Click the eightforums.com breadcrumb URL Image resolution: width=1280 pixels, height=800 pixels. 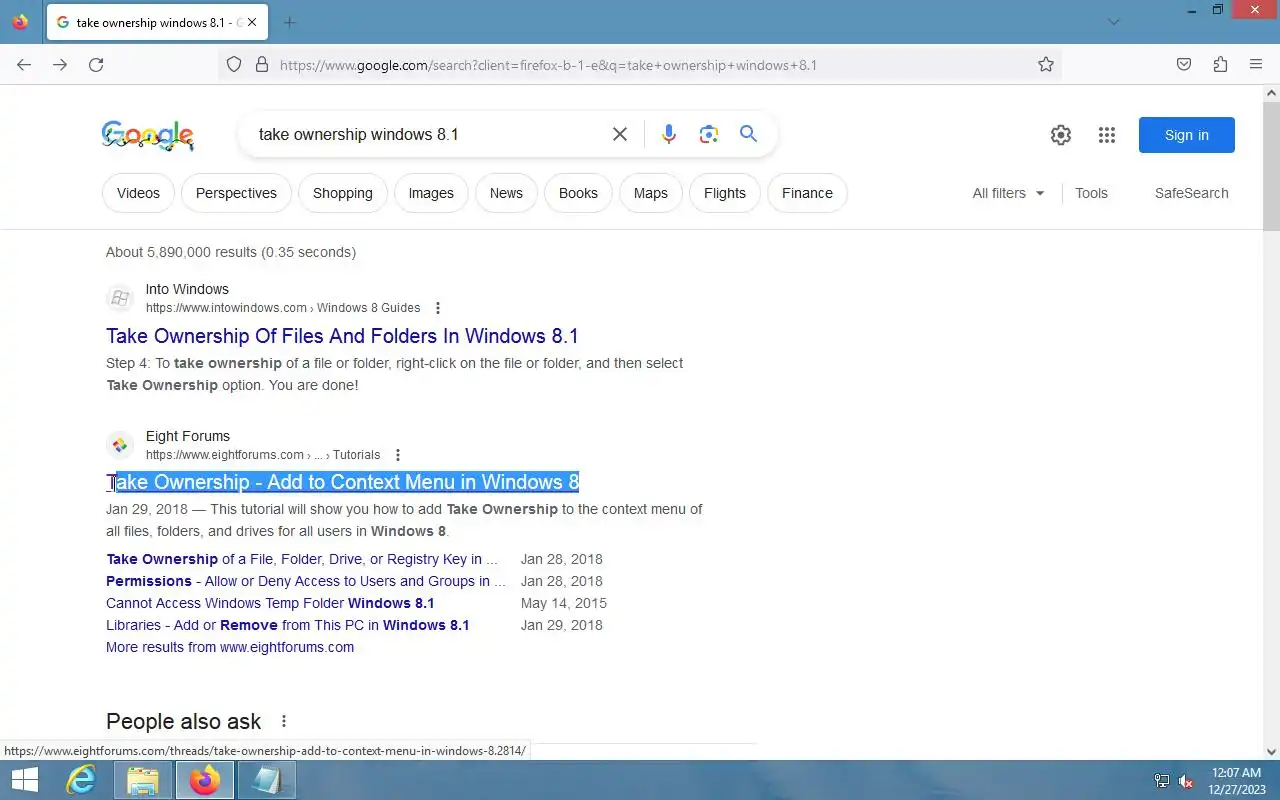pos(263,455)
